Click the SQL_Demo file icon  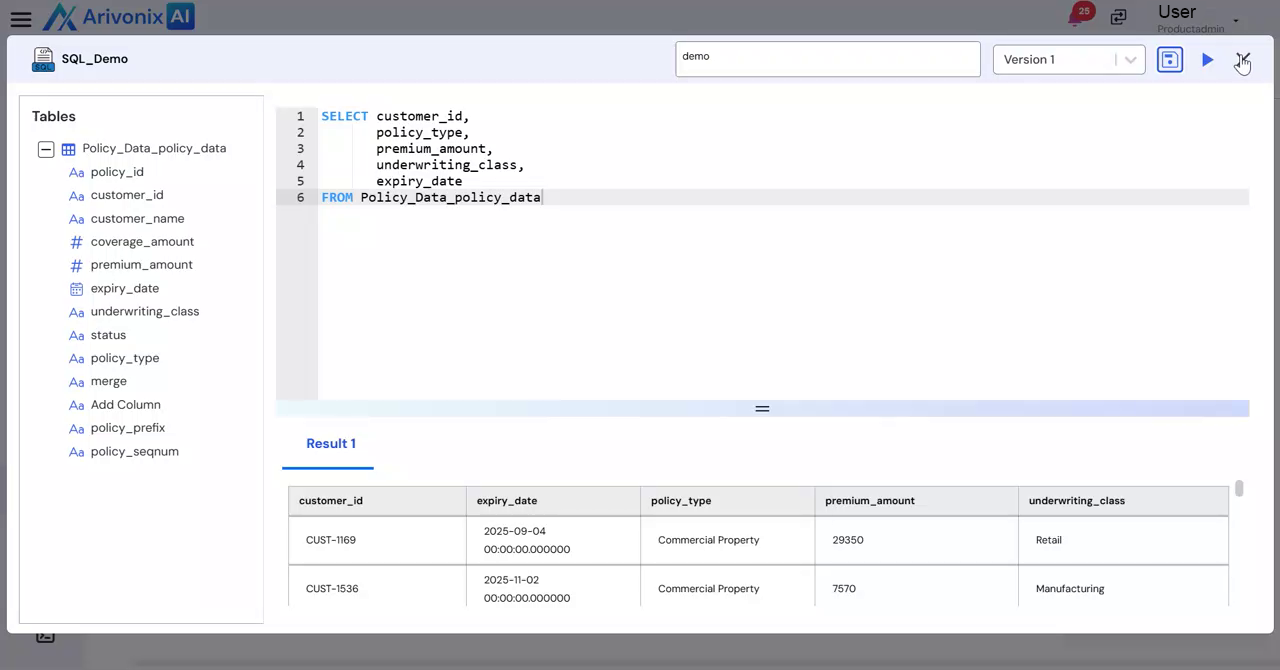pos(43,59)
